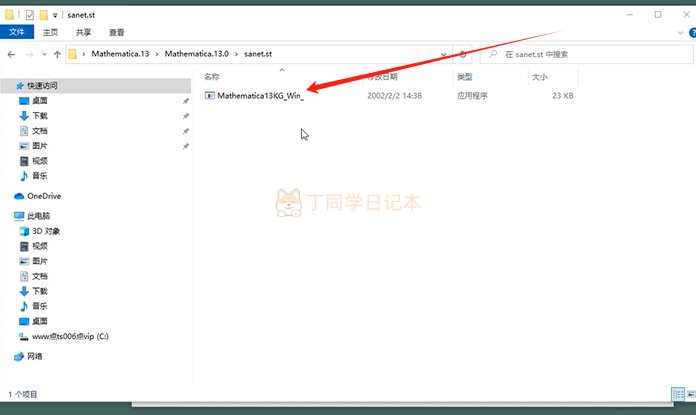Open pinned 下载 under quick access
The height and width of the screenshot is (415, 696).
tap(40, 116)
